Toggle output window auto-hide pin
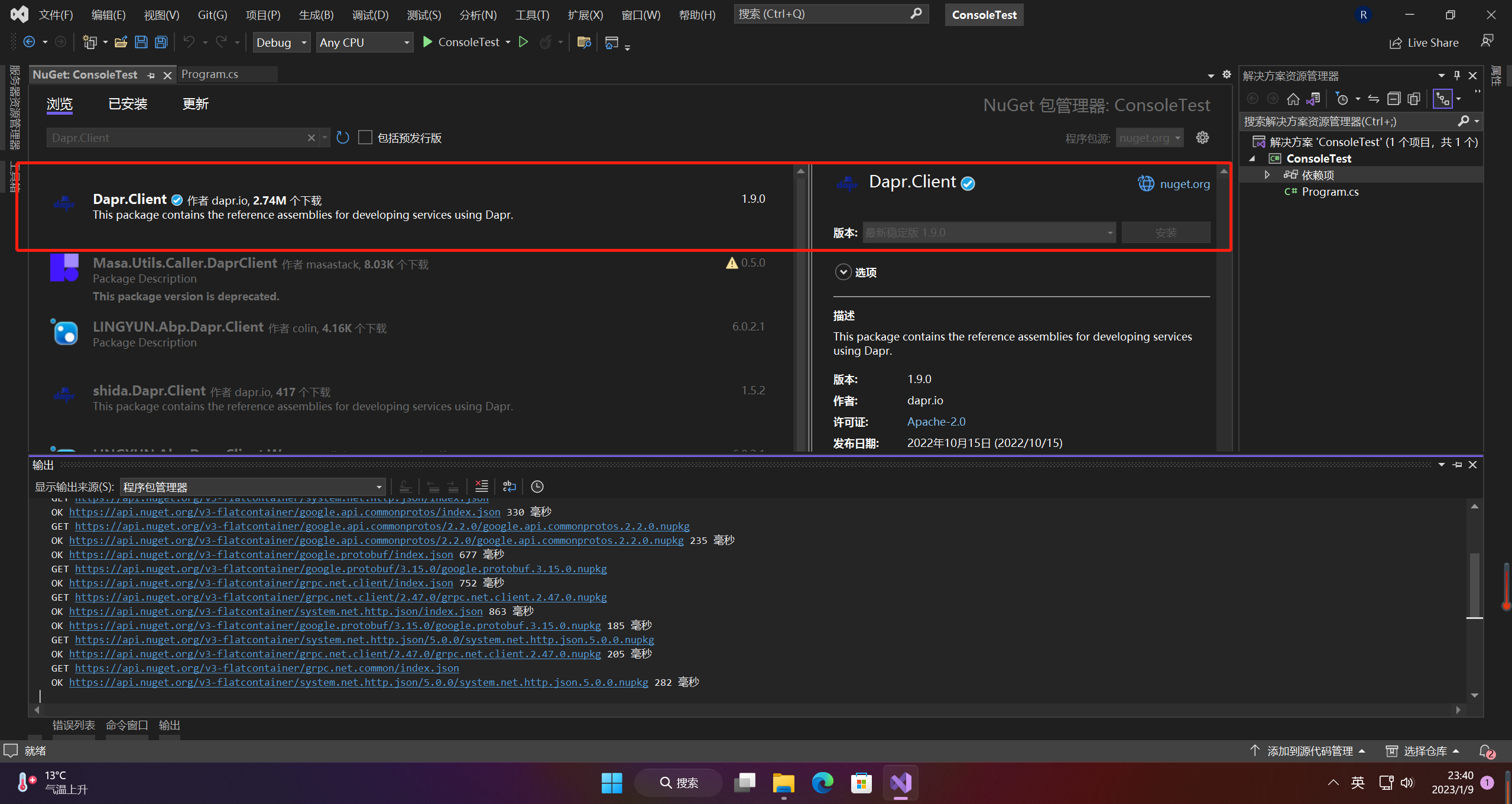1512x804 pixels. 1457,465
